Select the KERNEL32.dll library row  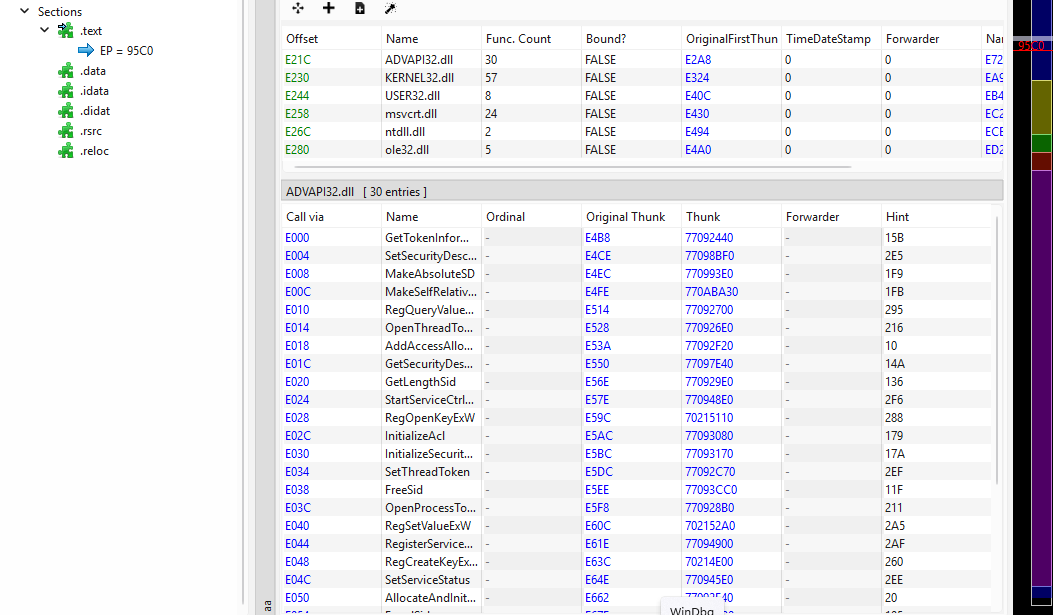(642, 78)
